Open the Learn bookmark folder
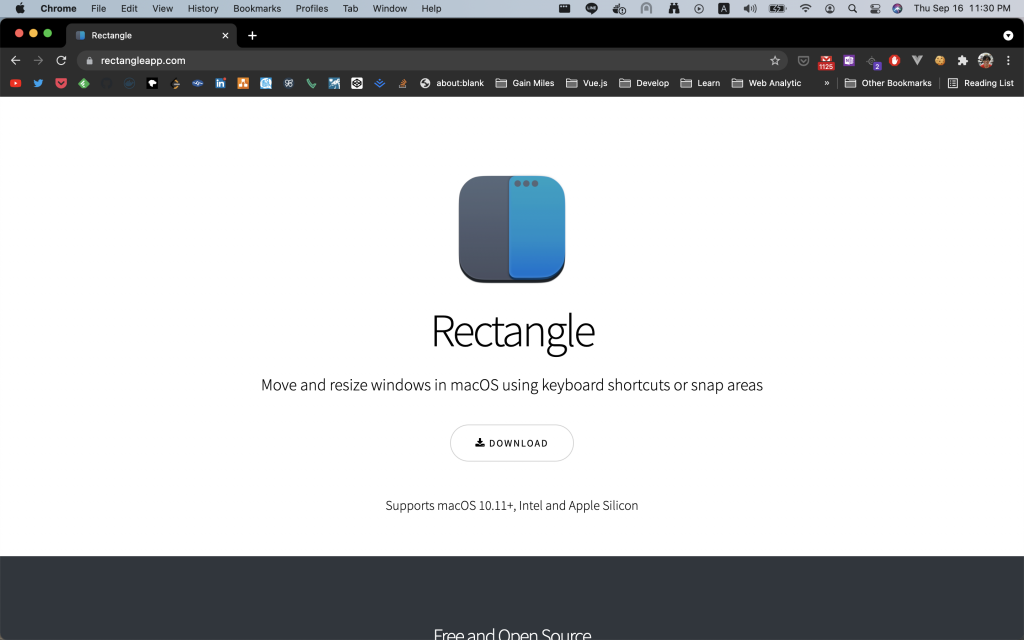Image resolution: width=1024 pixels, height=640 pixels. pyautogui.click(x=700, y=83)
